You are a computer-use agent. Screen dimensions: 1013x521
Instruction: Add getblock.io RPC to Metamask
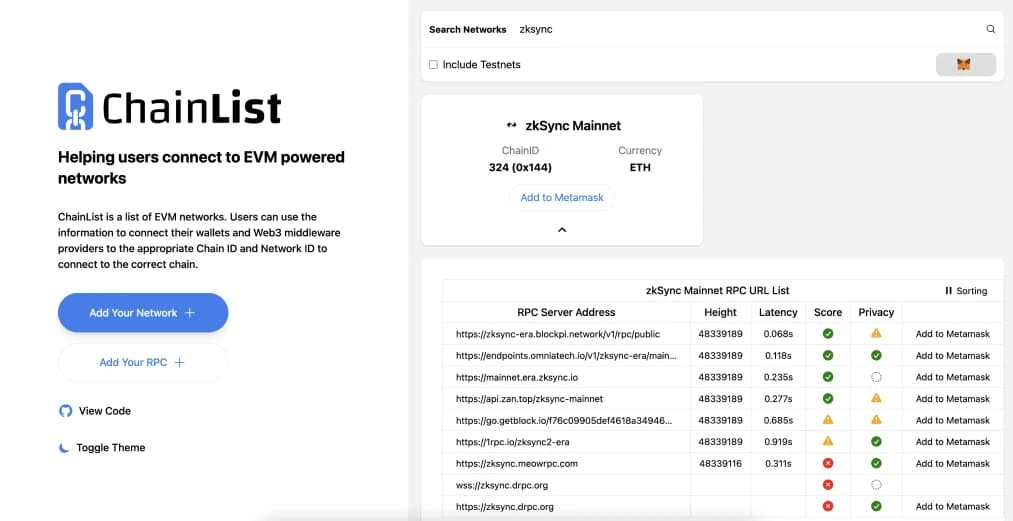[952, 420]
